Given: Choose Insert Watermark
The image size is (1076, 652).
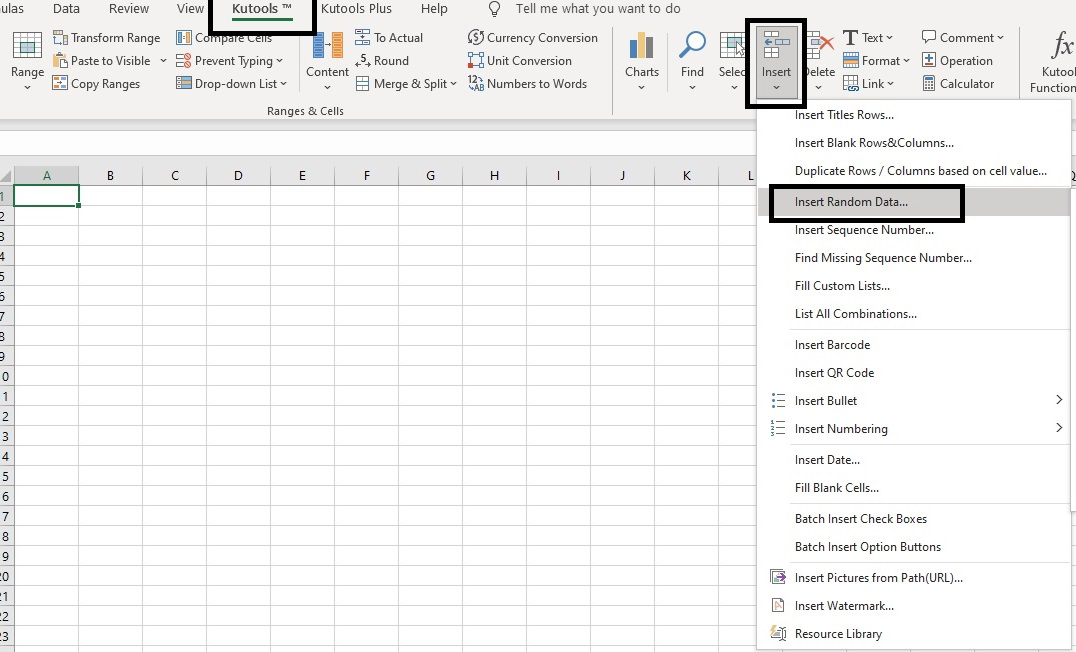Looking at the screenshot, I should [x=914, y=606].
